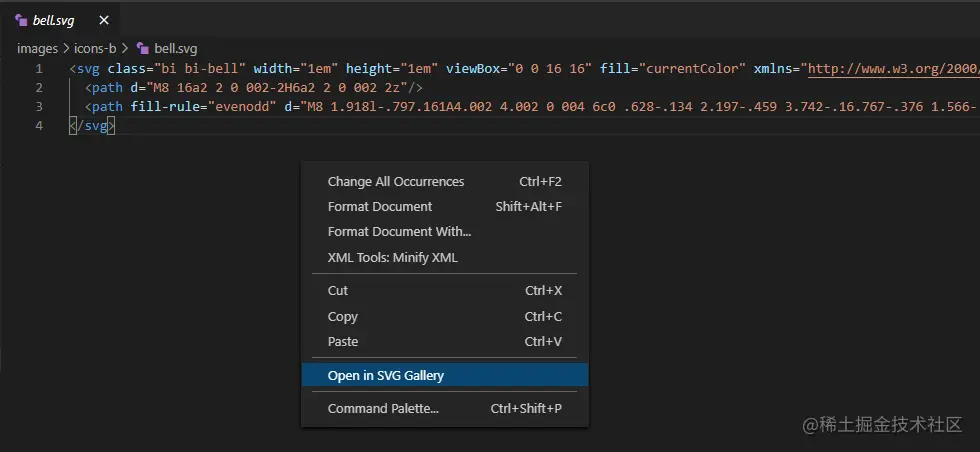Viewport: 980px width, 452px height.
Task: Place cursor on closing svg tag
Action: pos(93,126)
